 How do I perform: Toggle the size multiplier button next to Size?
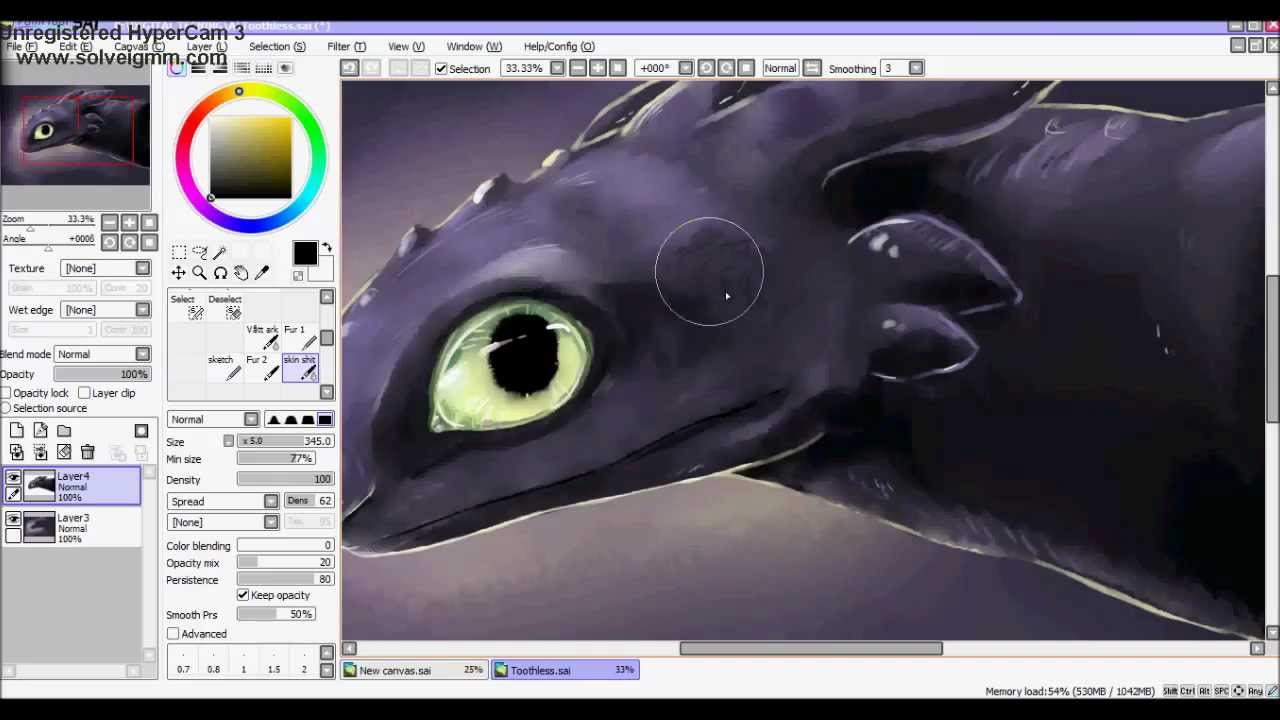pyautogui.click(x=229, y=441)
